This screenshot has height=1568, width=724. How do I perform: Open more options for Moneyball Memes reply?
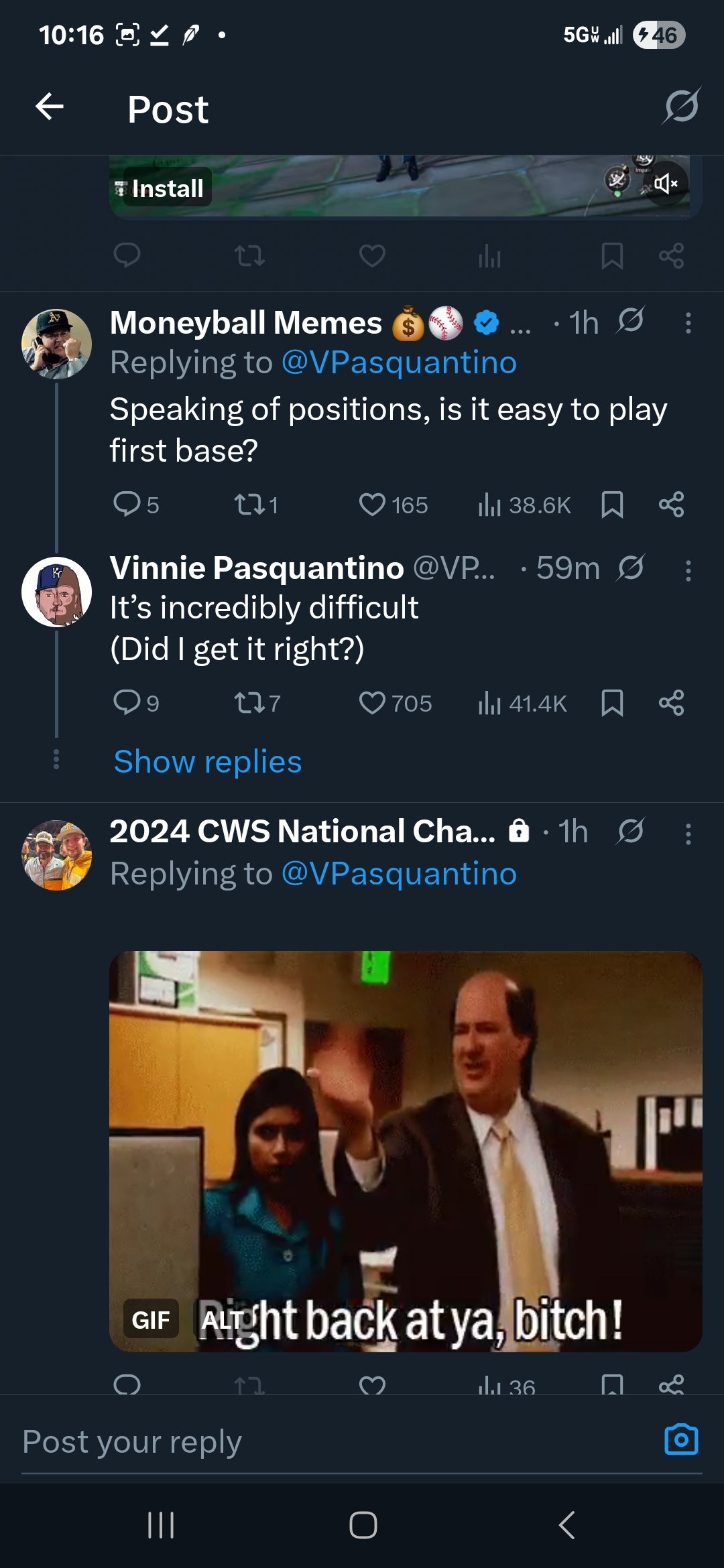click(x=688, y=323)
